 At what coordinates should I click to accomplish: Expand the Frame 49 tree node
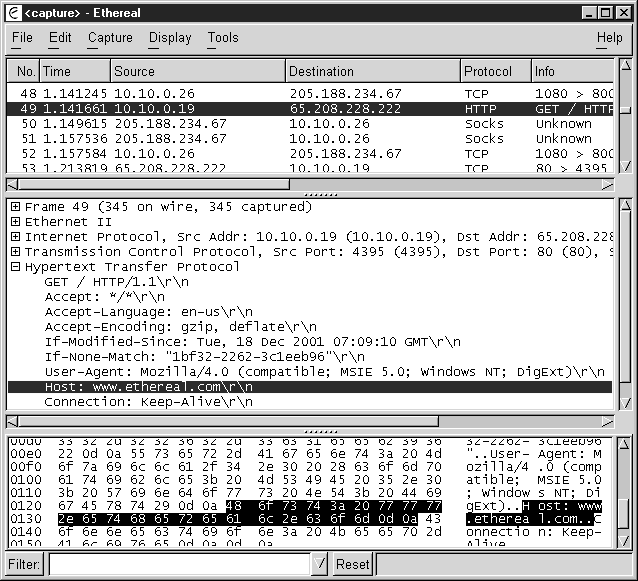tap(15, 207)
